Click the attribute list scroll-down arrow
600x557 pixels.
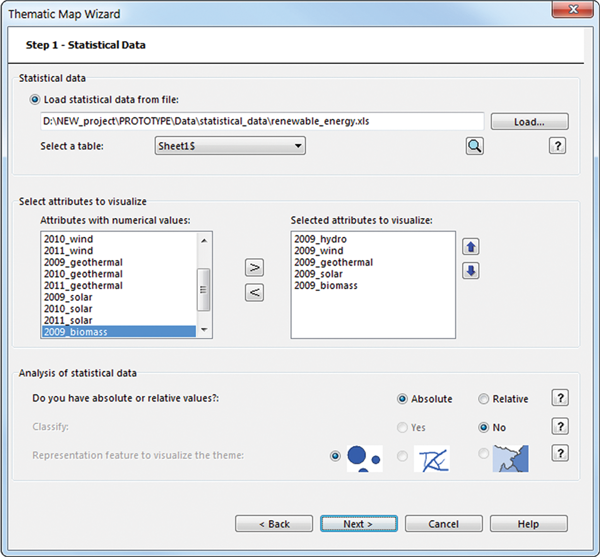pyautogui.click(x=204, y=330)
